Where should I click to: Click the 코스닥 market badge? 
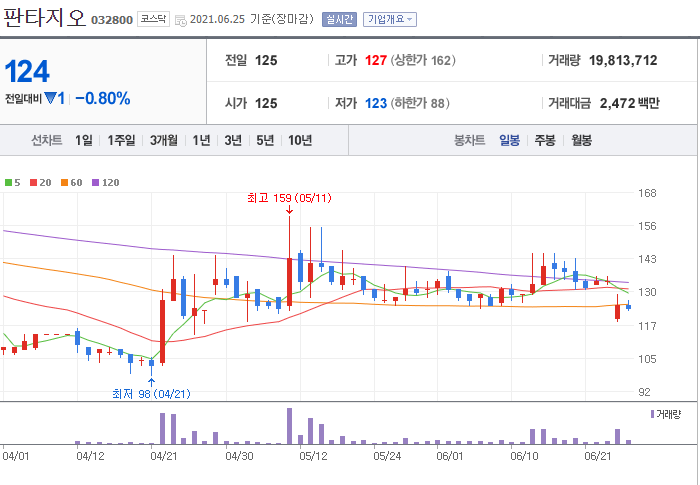[x=153, y=19]
